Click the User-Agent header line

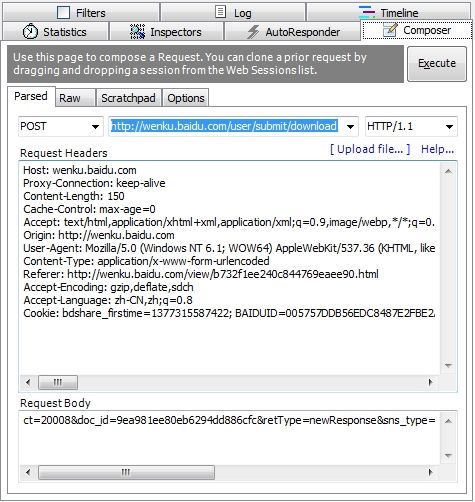point(229,248)
